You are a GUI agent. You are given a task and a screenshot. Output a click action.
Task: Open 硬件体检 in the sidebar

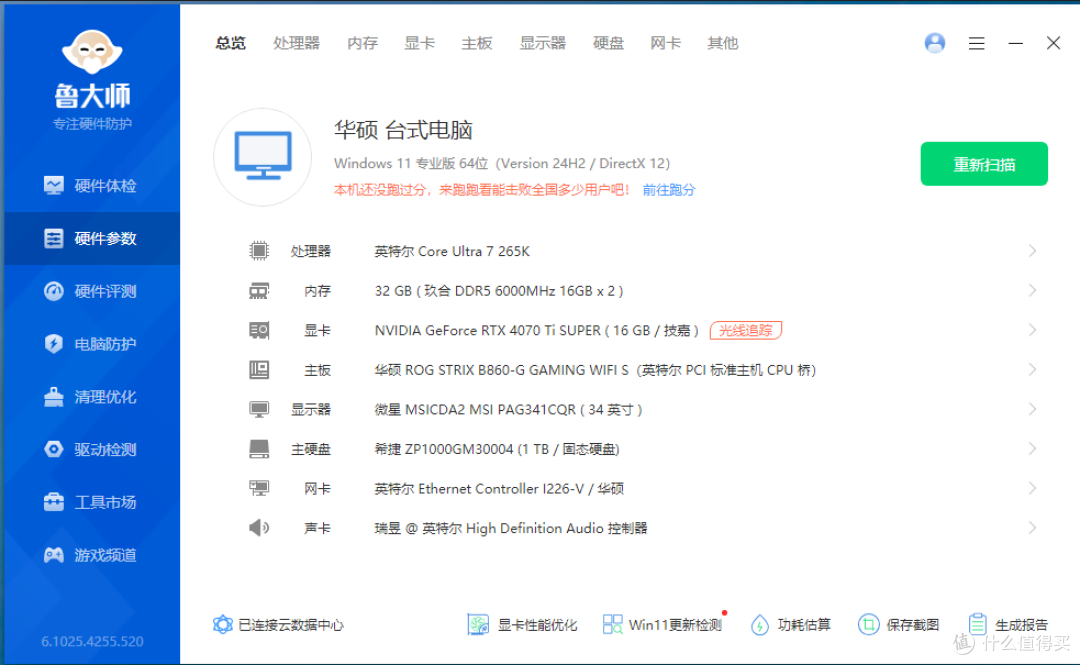(x=91, y=185)
